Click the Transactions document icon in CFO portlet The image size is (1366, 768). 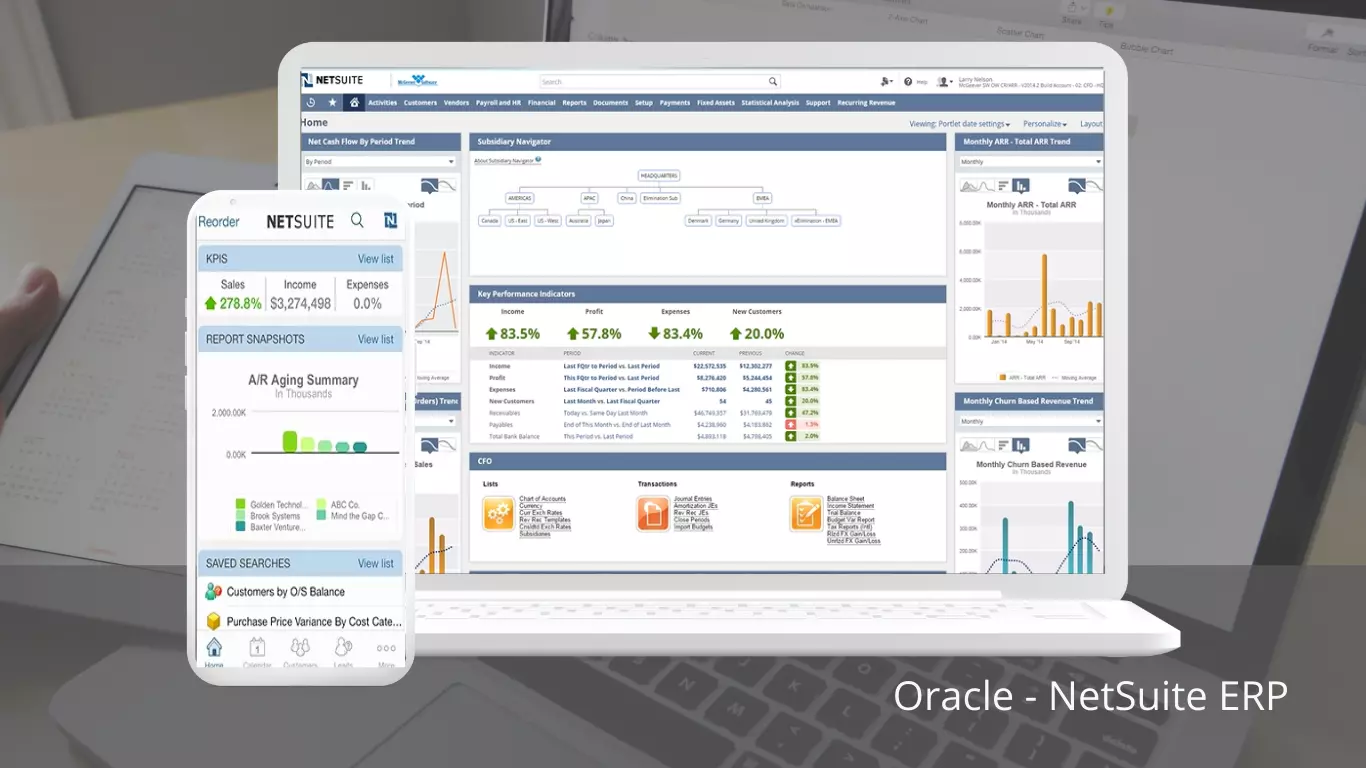[653, 513]
